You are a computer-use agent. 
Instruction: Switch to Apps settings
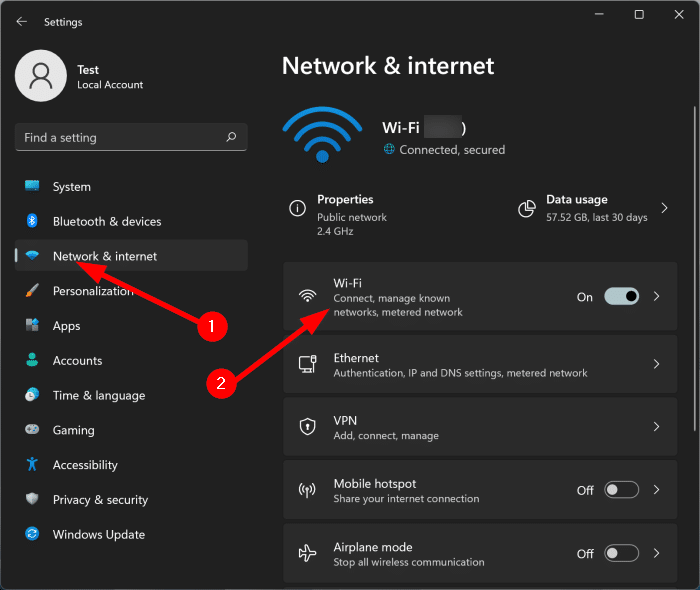(131, 325)
